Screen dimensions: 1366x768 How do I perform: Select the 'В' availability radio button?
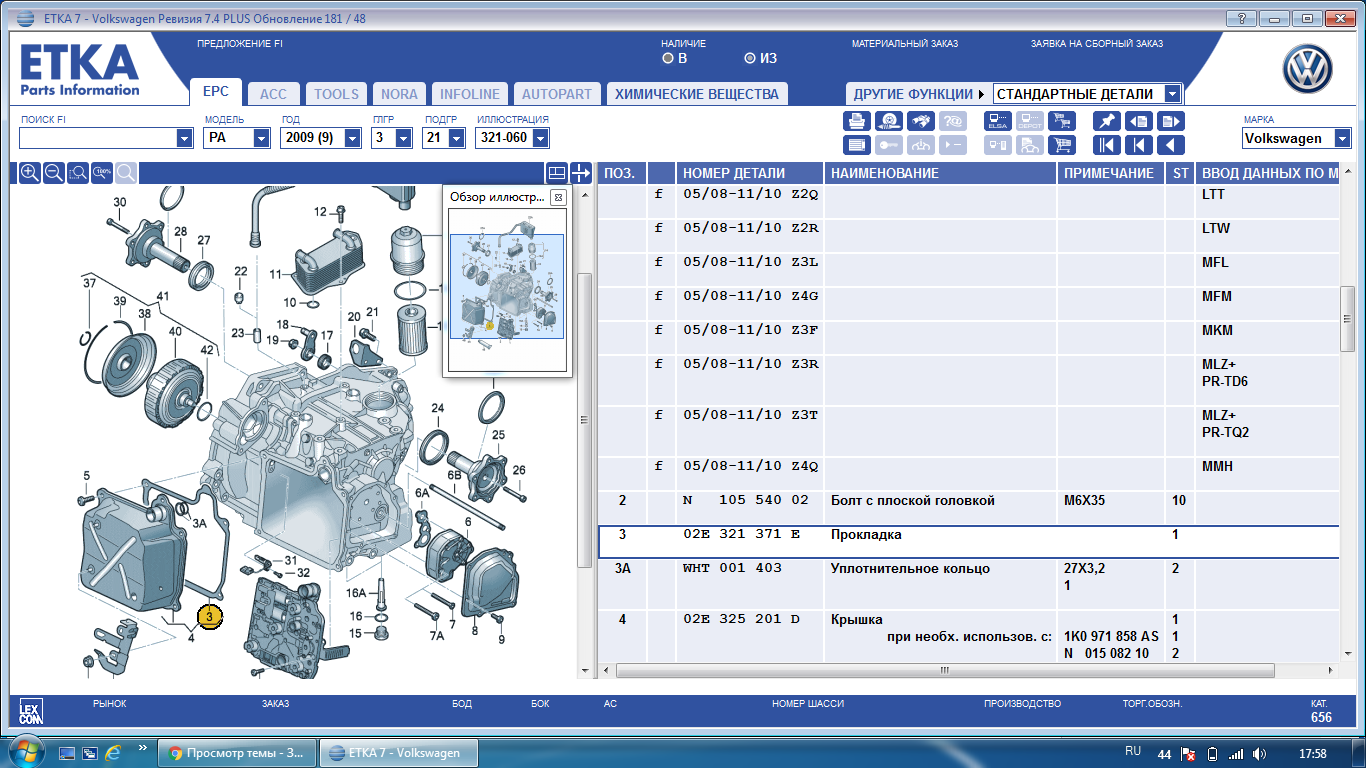point(668,58)
